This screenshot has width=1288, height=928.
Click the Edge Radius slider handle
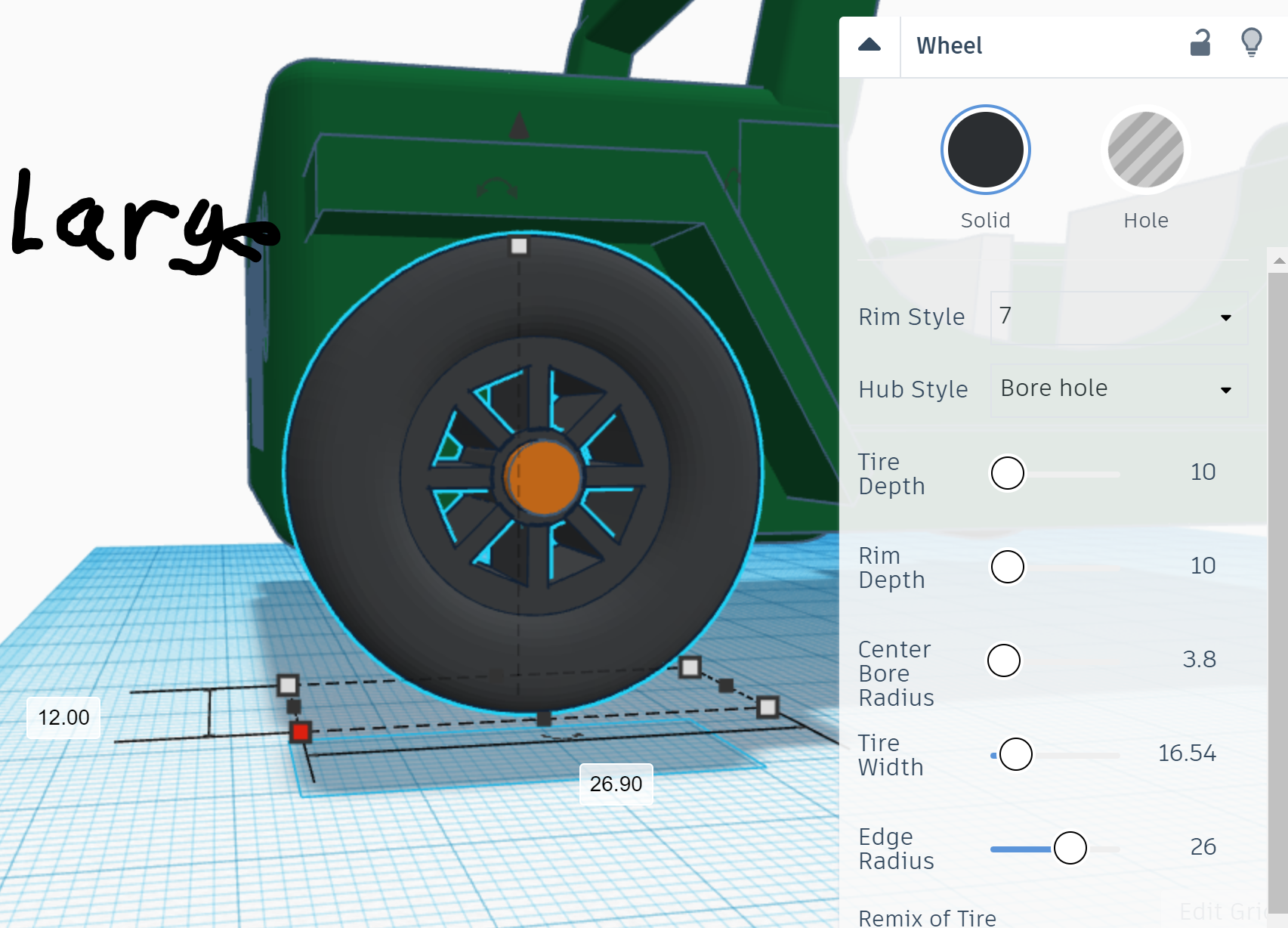pos(1070,848)
